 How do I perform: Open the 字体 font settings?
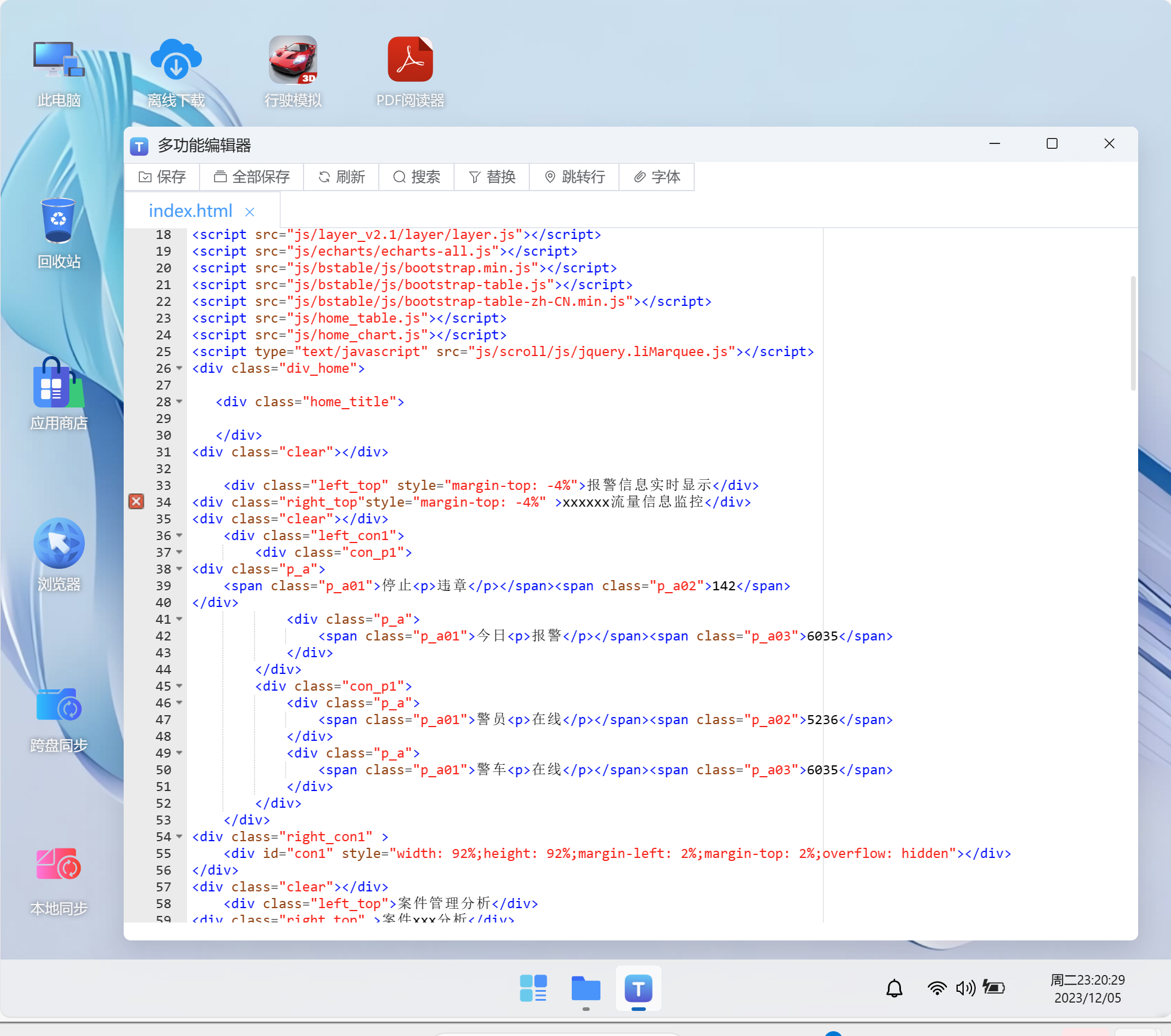657,177
